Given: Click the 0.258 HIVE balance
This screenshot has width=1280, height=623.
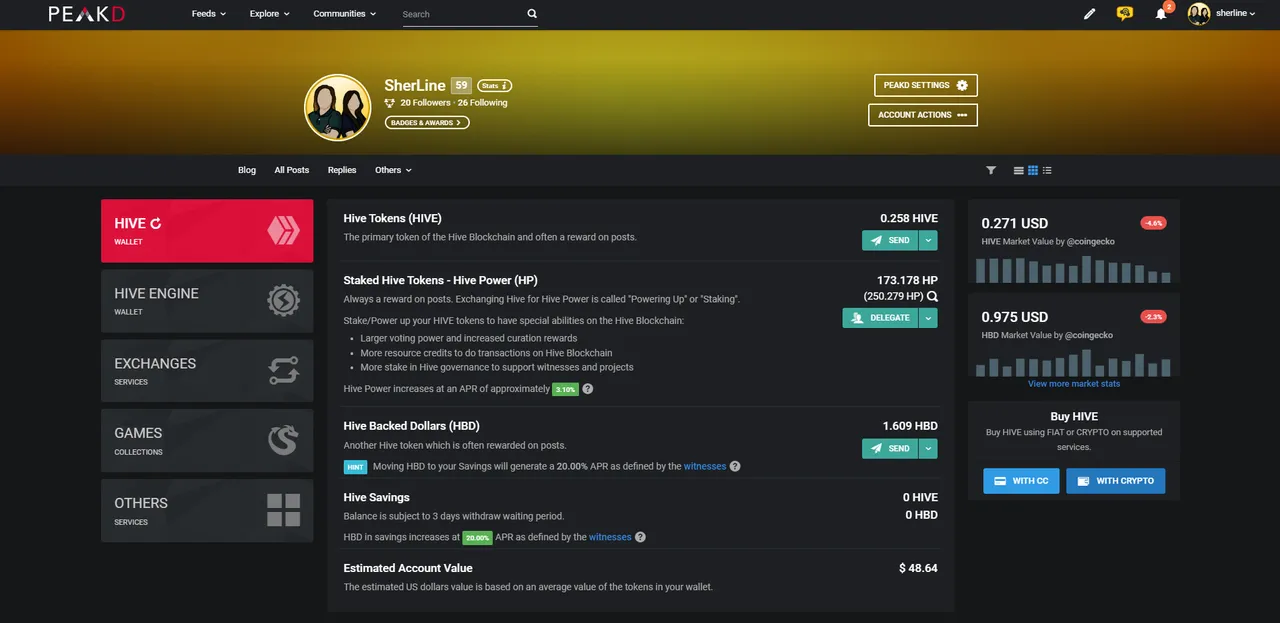Looking at the screenshot, I should click(x=909, y=218).
